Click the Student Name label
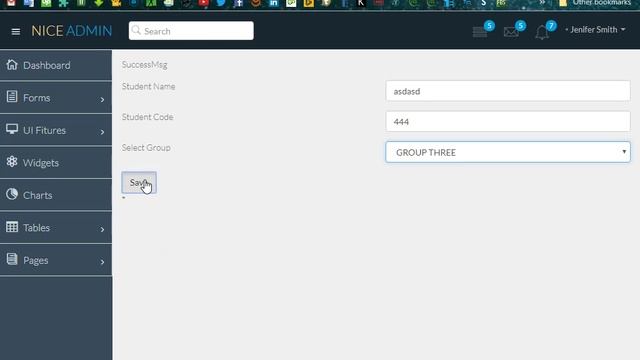640x360 pixels. [149, 86]
